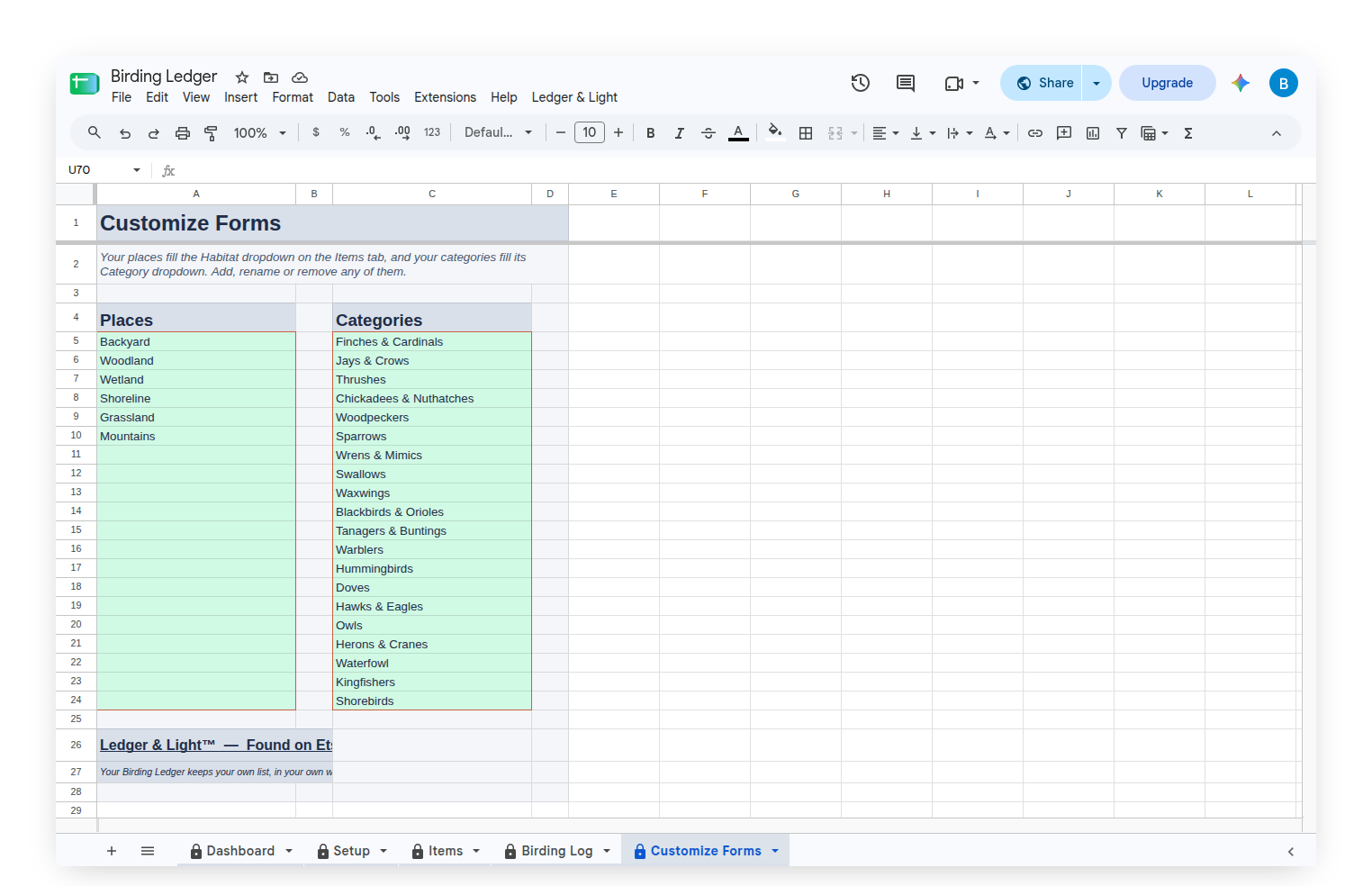Open the Extensions menu
This screenshot has height=886, width=1372.
[445, 97]
